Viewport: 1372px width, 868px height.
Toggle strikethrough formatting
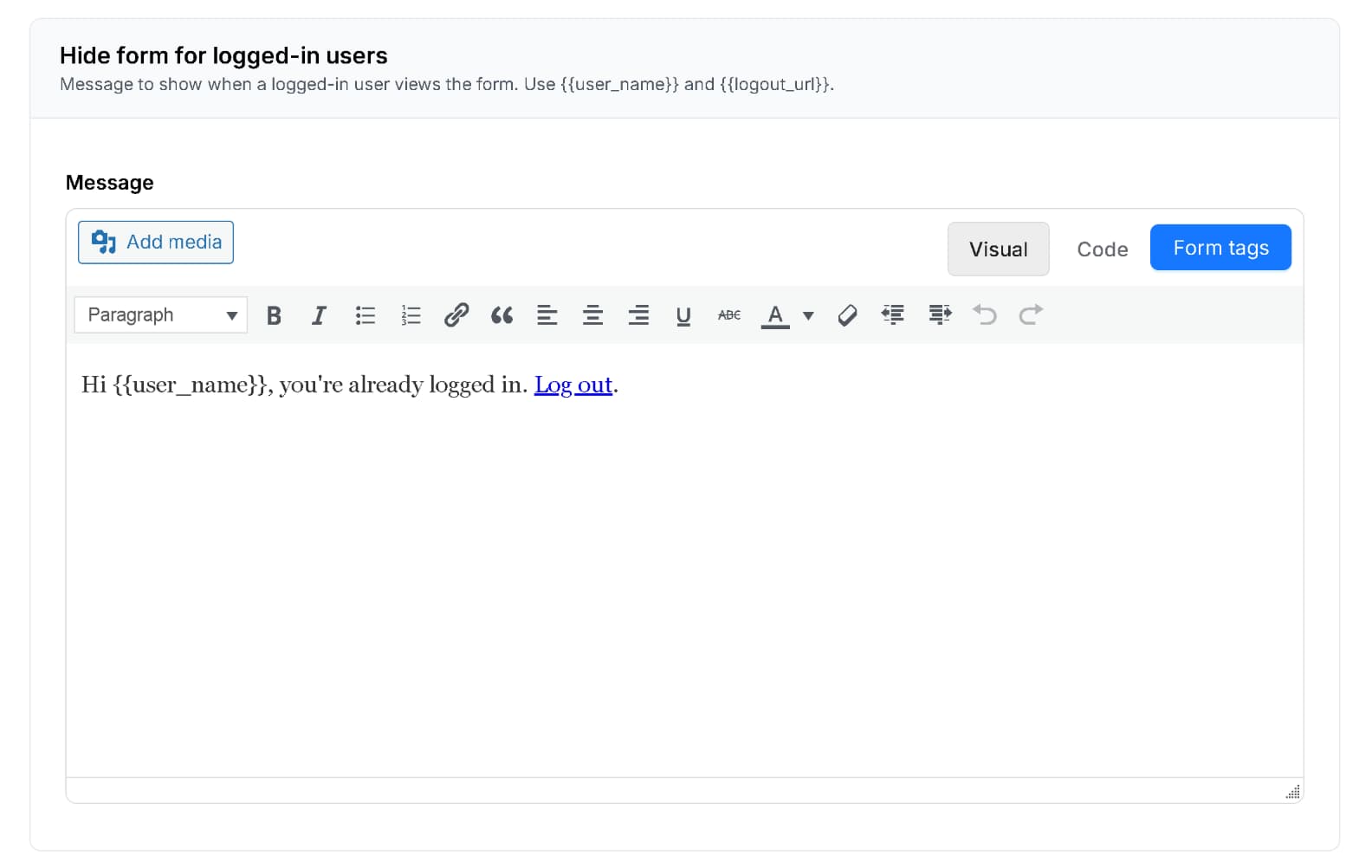pyautogui.click(x=729, y=315)
